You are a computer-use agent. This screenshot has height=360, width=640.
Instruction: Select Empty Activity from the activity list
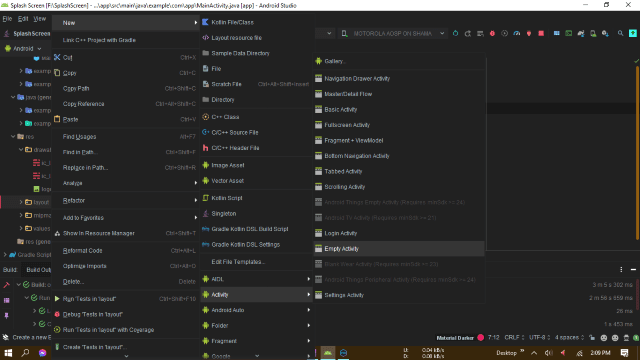399,249
